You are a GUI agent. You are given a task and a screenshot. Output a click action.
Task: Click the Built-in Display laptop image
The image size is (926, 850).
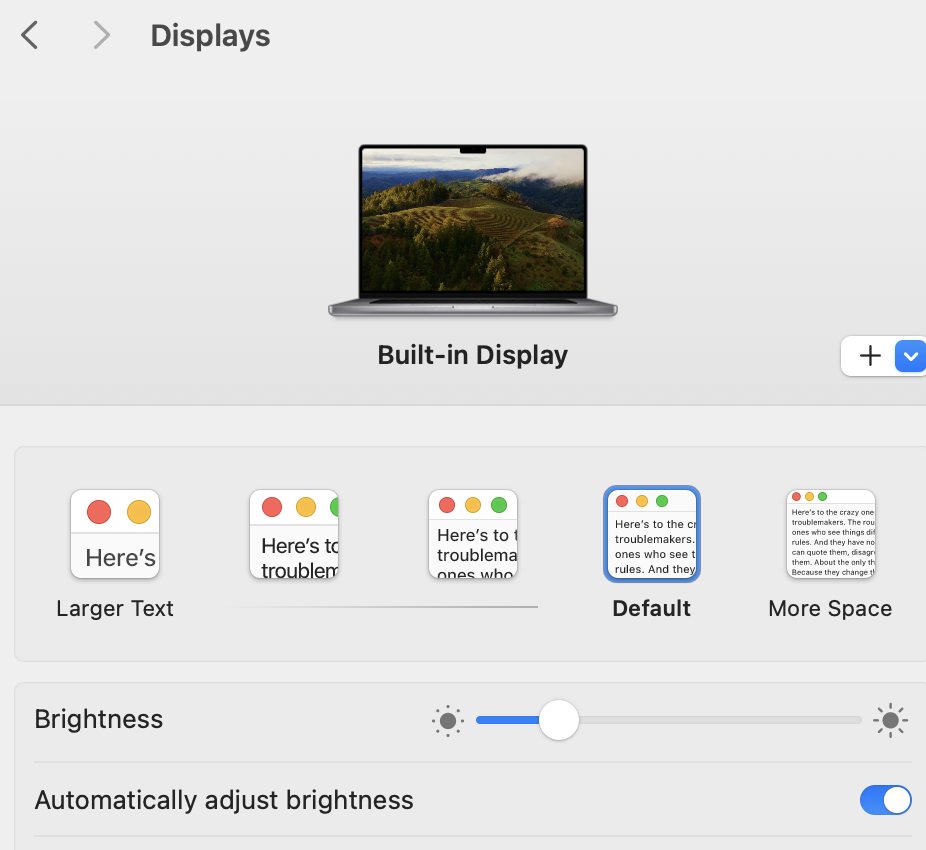point(472,228)
